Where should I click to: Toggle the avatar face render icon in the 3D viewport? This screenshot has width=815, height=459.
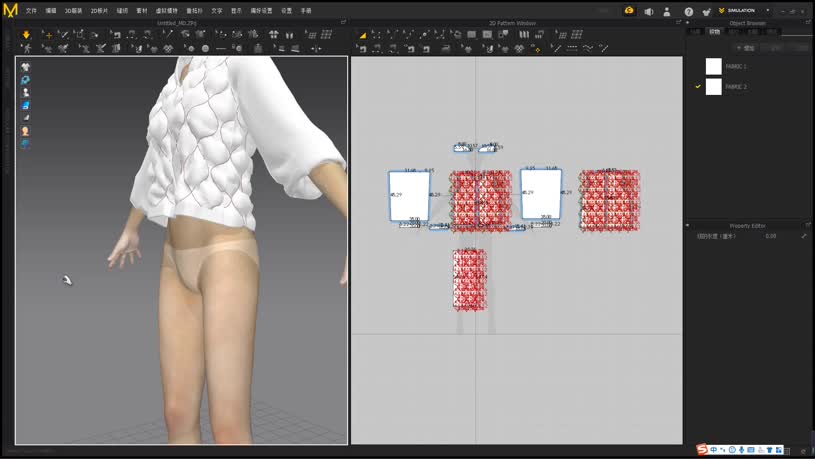click(25, 131)
